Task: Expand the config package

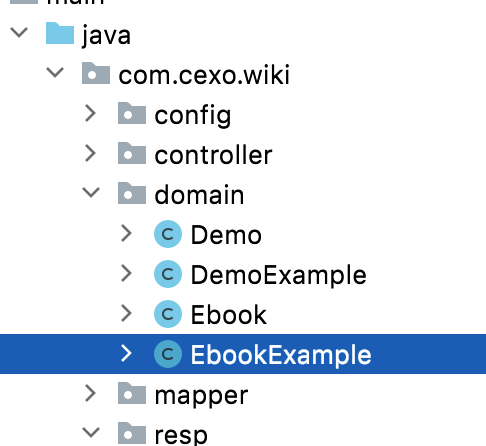Action: (90, 113)
